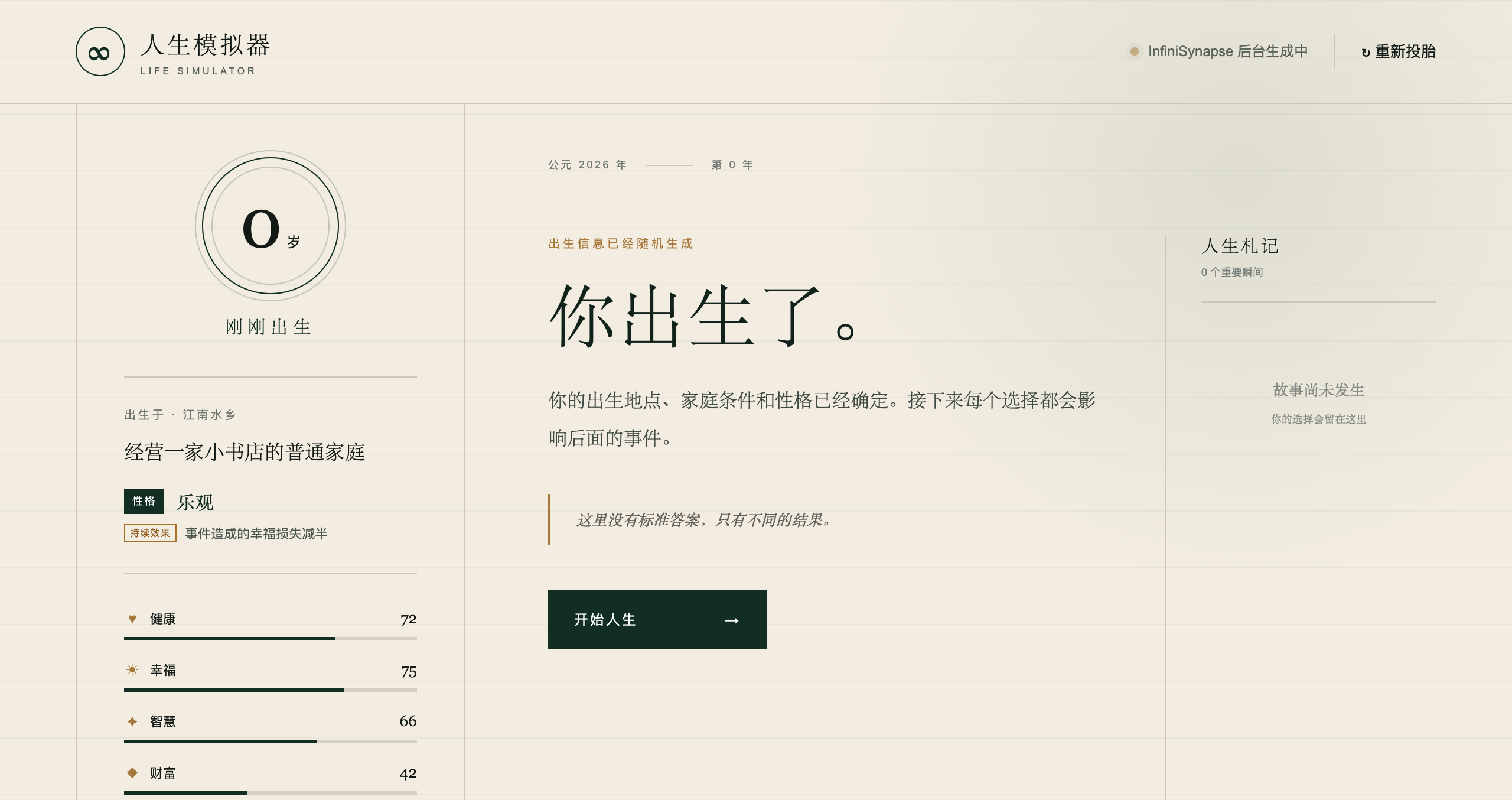Click the infinity logo icon
The width and height of the screenshot is (1512, 800).
100,51
